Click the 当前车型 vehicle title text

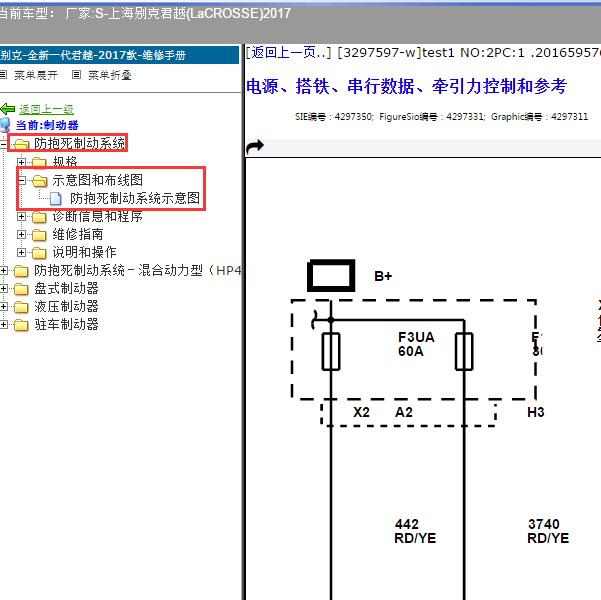point(145,14)
